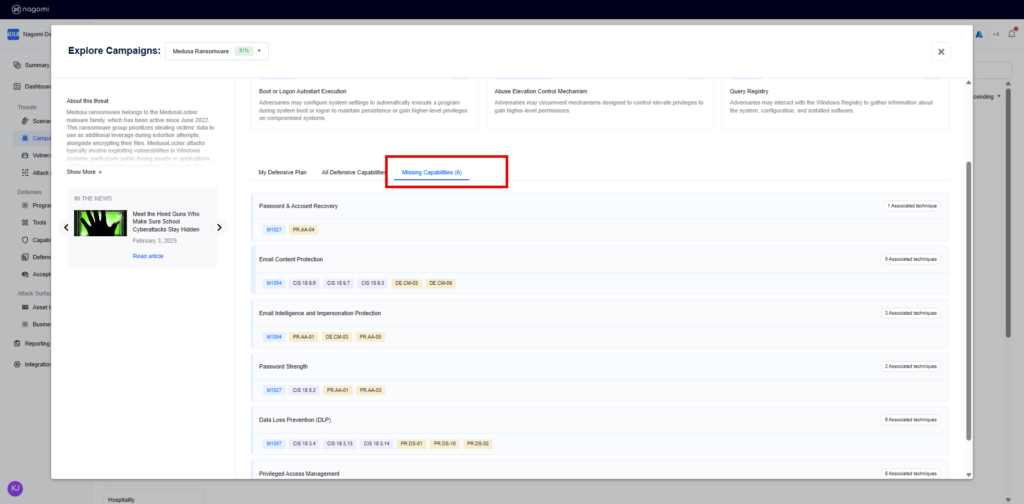
Task: Open Data Loss Prevention associated techniques badge
Action: 910,420
